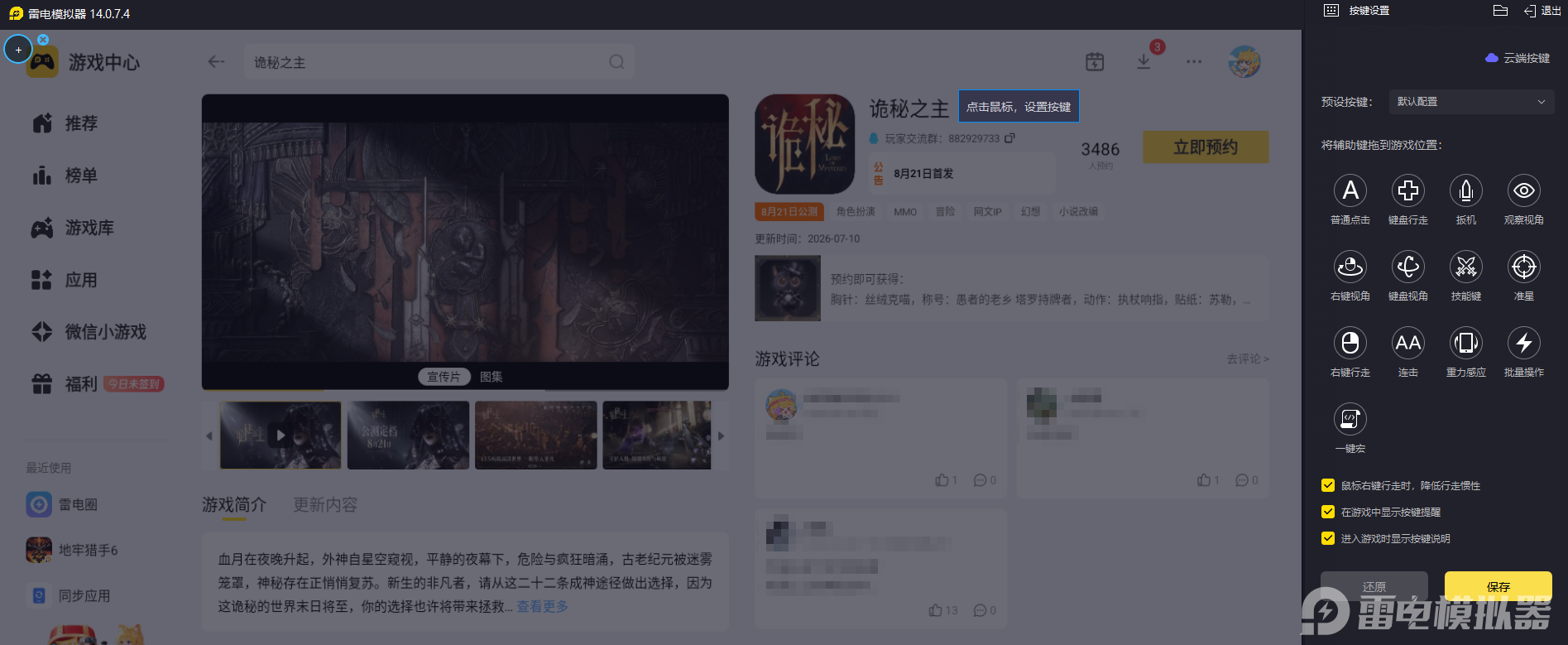This screenshot has width=1568, height=645.
Task: Click the MMO tag
Action: coord(905,212)
